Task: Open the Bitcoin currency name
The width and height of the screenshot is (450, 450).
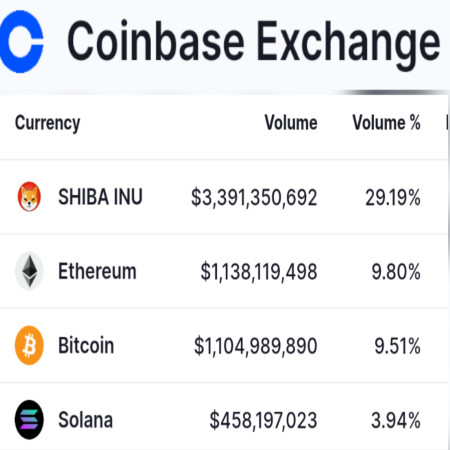Action: [86, 345]
